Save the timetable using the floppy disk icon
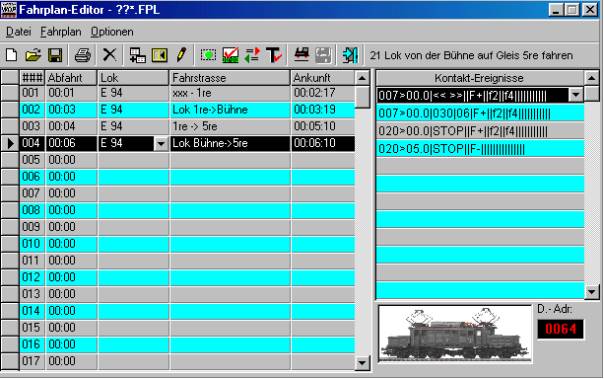604x379 pixels. [x=55, y=55]
